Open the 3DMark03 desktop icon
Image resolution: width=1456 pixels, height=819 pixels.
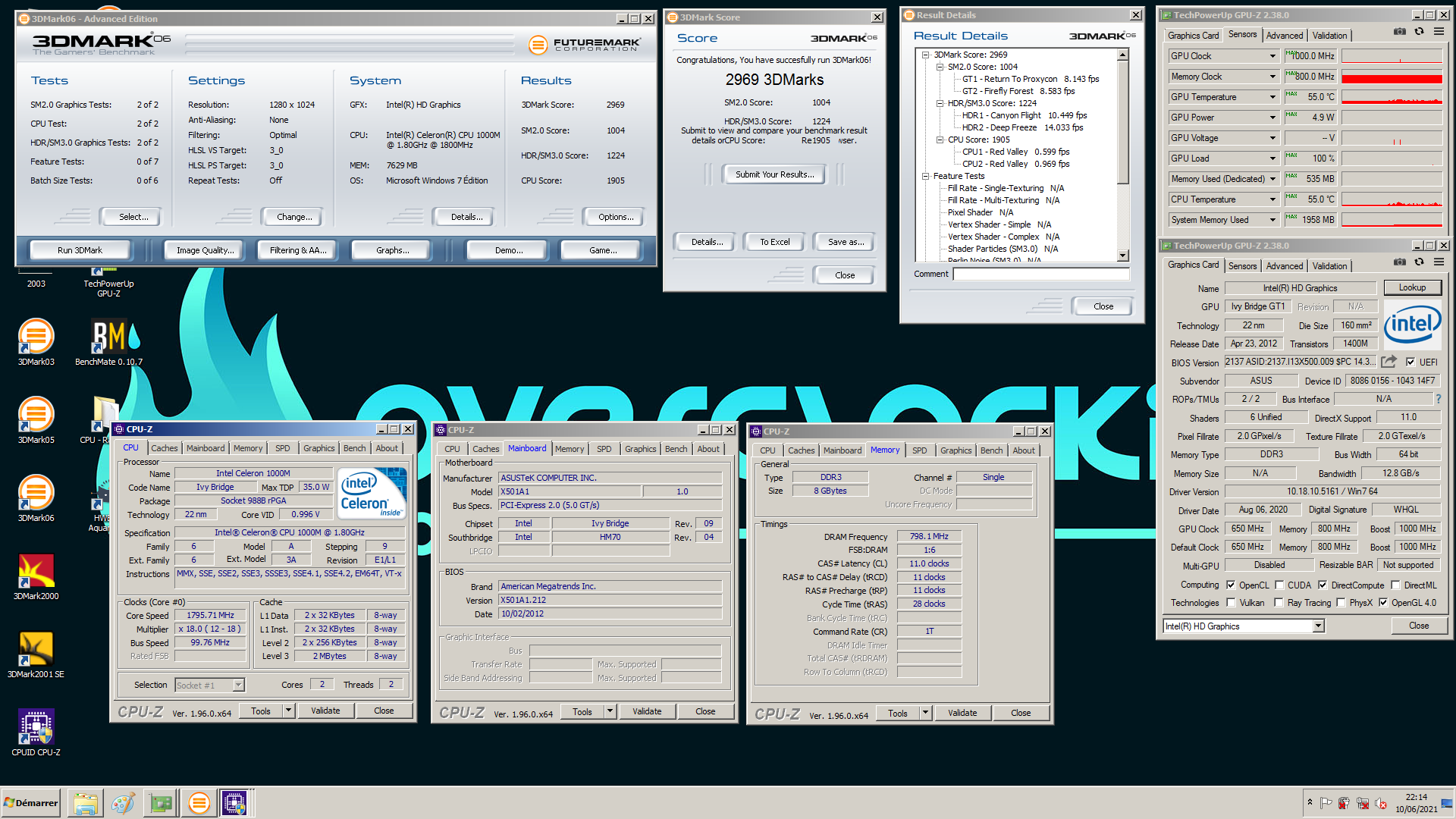(36, 343)
